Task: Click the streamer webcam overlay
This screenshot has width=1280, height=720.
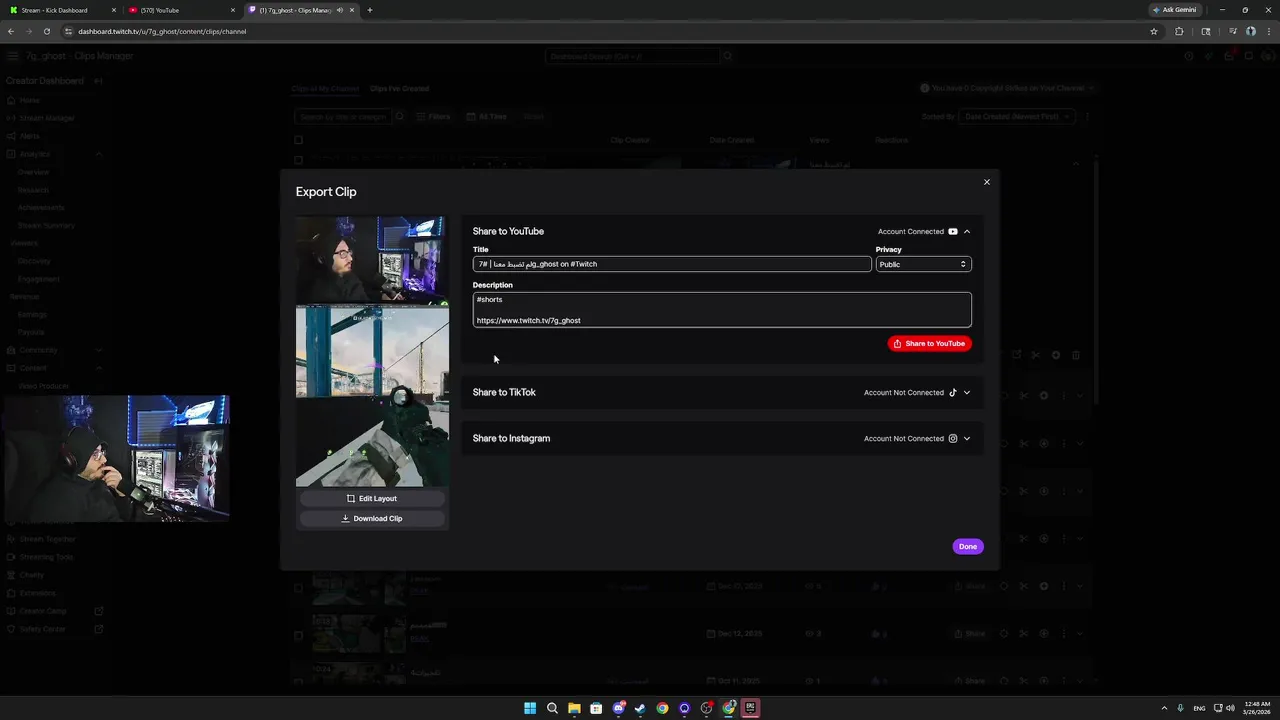Action: pos(116,458)
